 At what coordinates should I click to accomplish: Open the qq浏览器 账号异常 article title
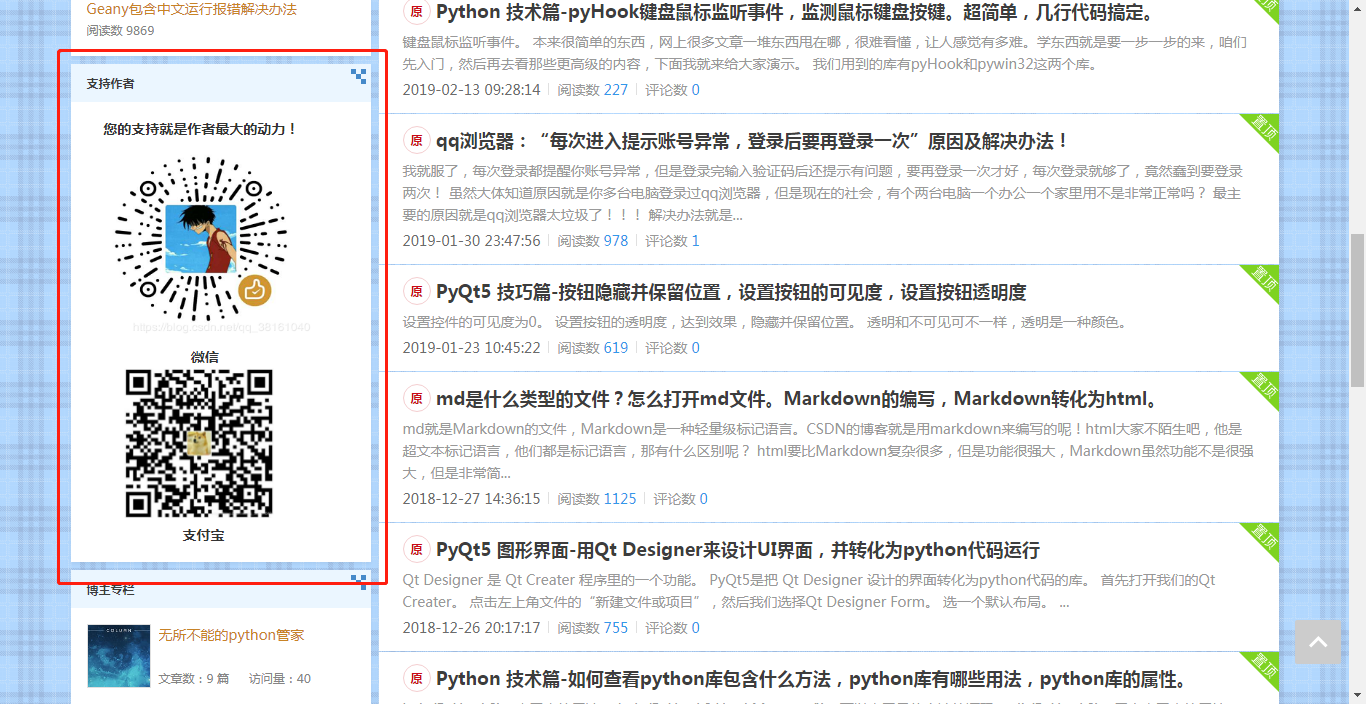point(753,141)
